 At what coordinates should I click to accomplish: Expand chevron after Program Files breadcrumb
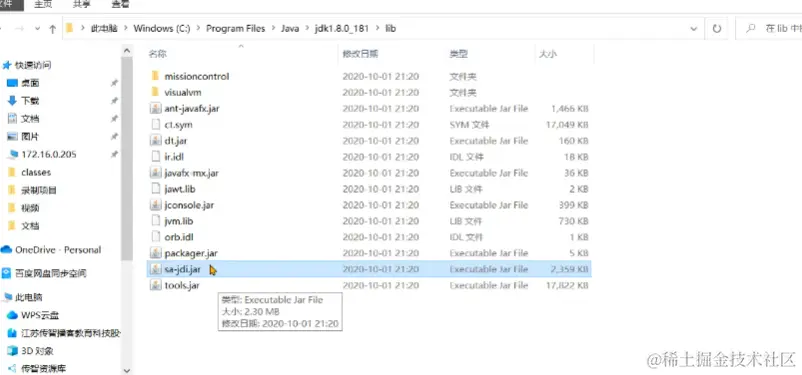point(273,29)
